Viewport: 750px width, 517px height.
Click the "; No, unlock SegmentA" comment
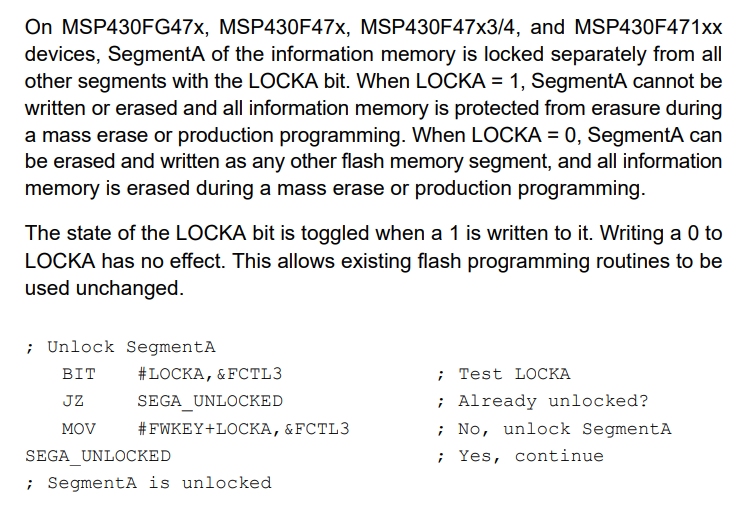(x=554, y=429)
